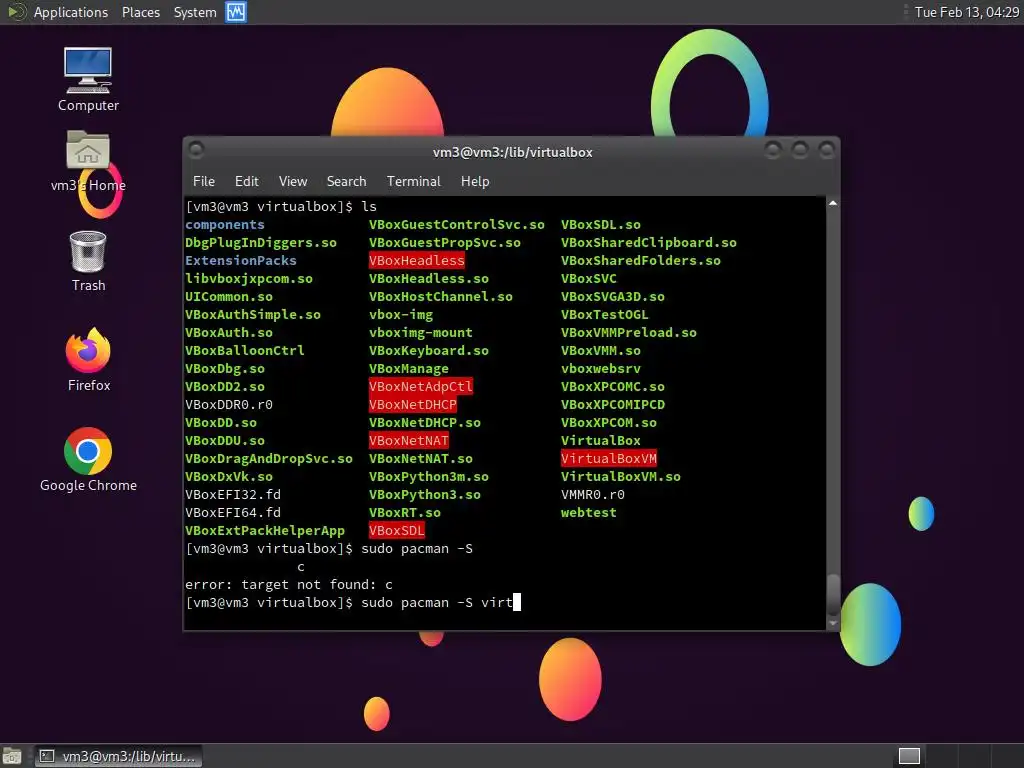Click the 'libvboxjxpcom.so' file name

249,279
